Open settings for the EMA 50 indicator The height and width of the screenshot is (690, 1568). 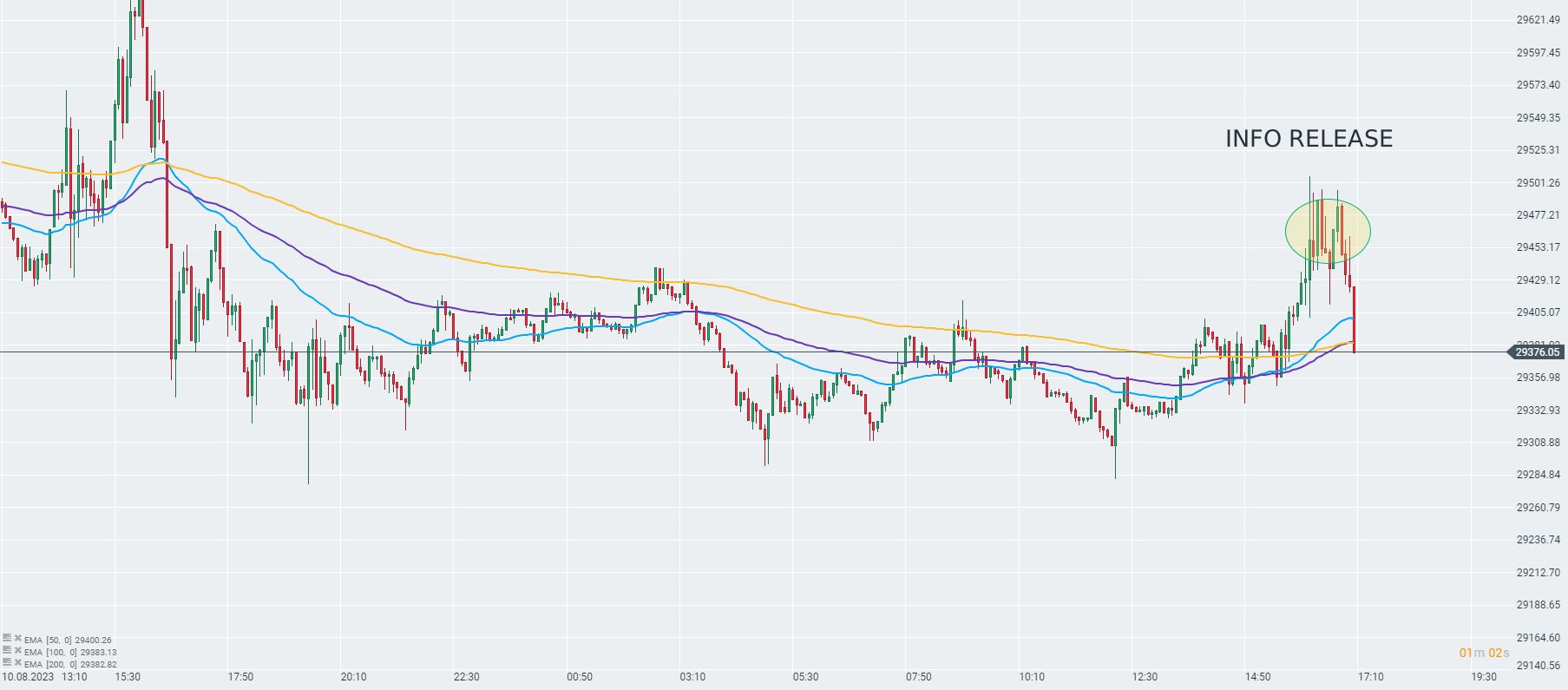point(7,639)
